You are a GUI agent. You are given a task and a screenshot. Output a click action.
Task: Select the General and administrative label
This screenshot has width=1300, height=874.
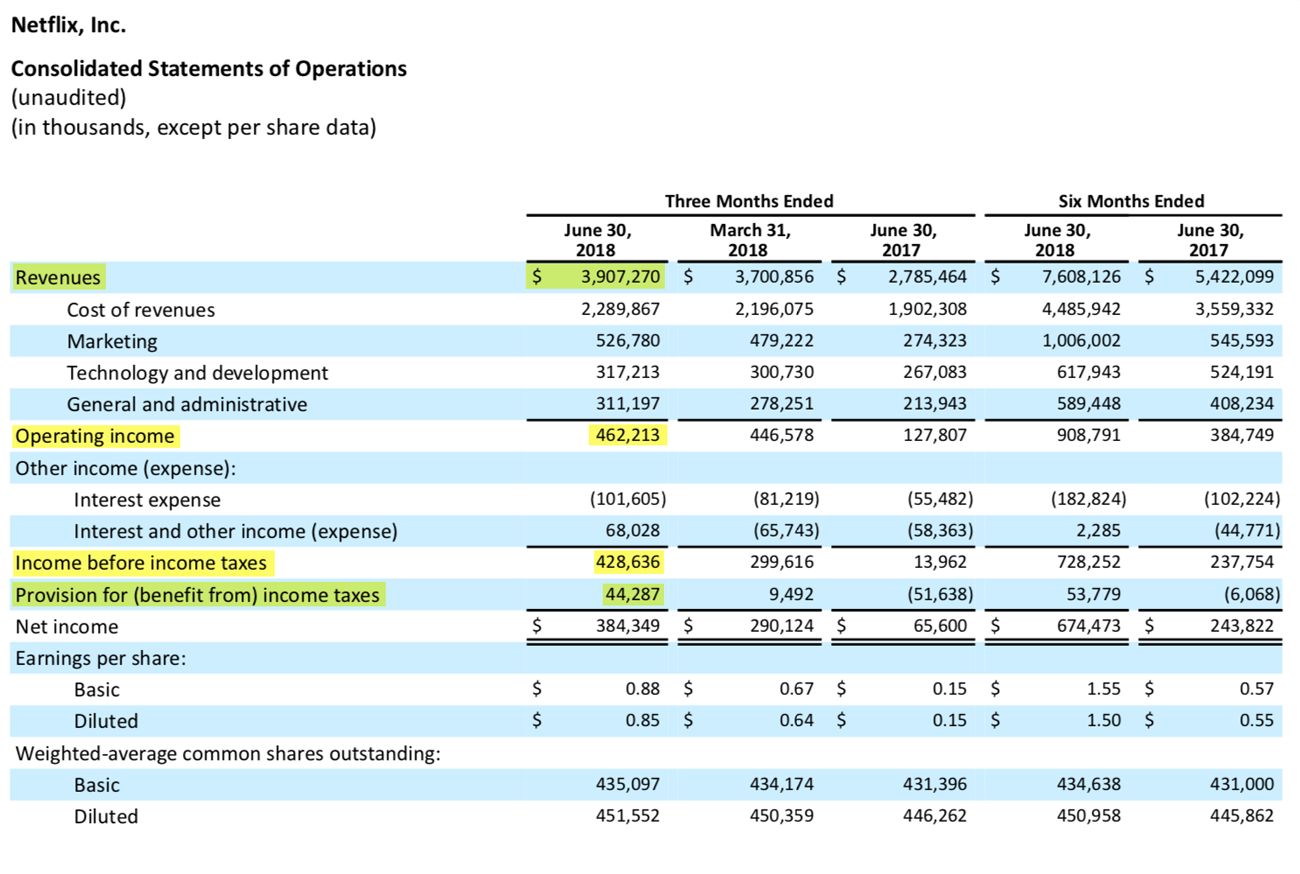tap(187, 404)
